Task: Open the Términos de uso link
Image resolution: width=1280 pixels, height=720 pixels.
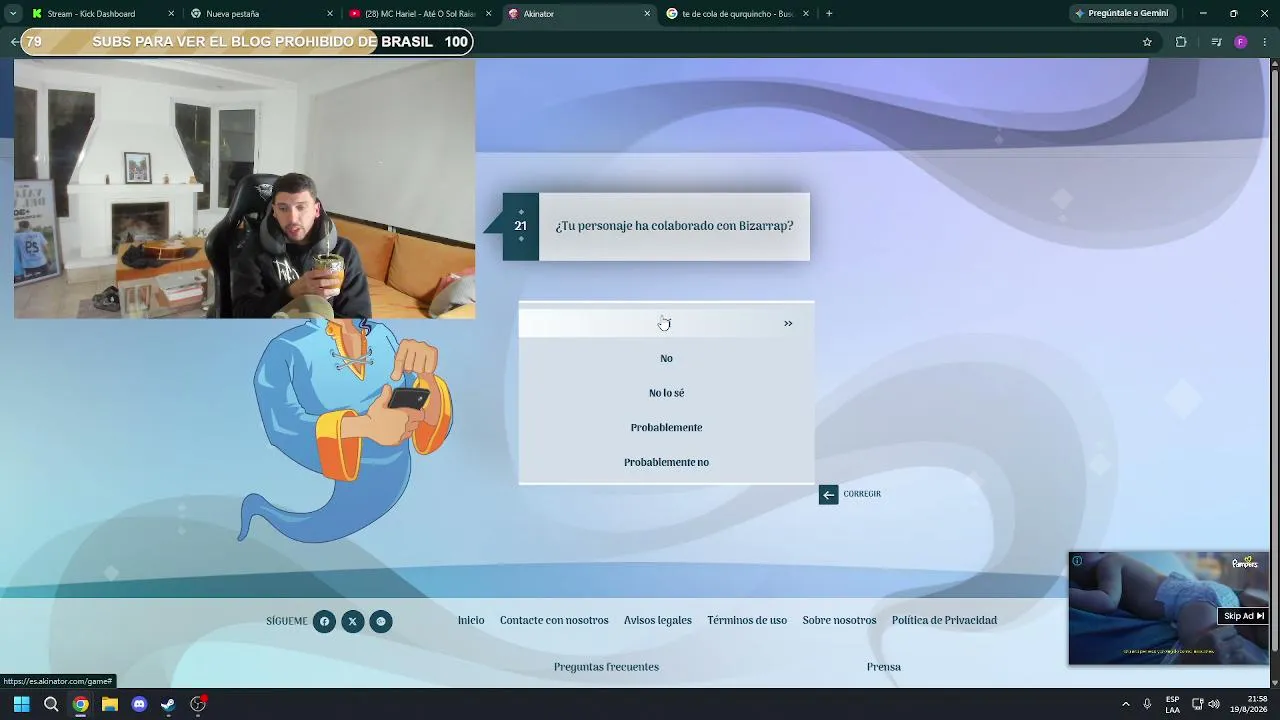Action: tap(747, 621)
